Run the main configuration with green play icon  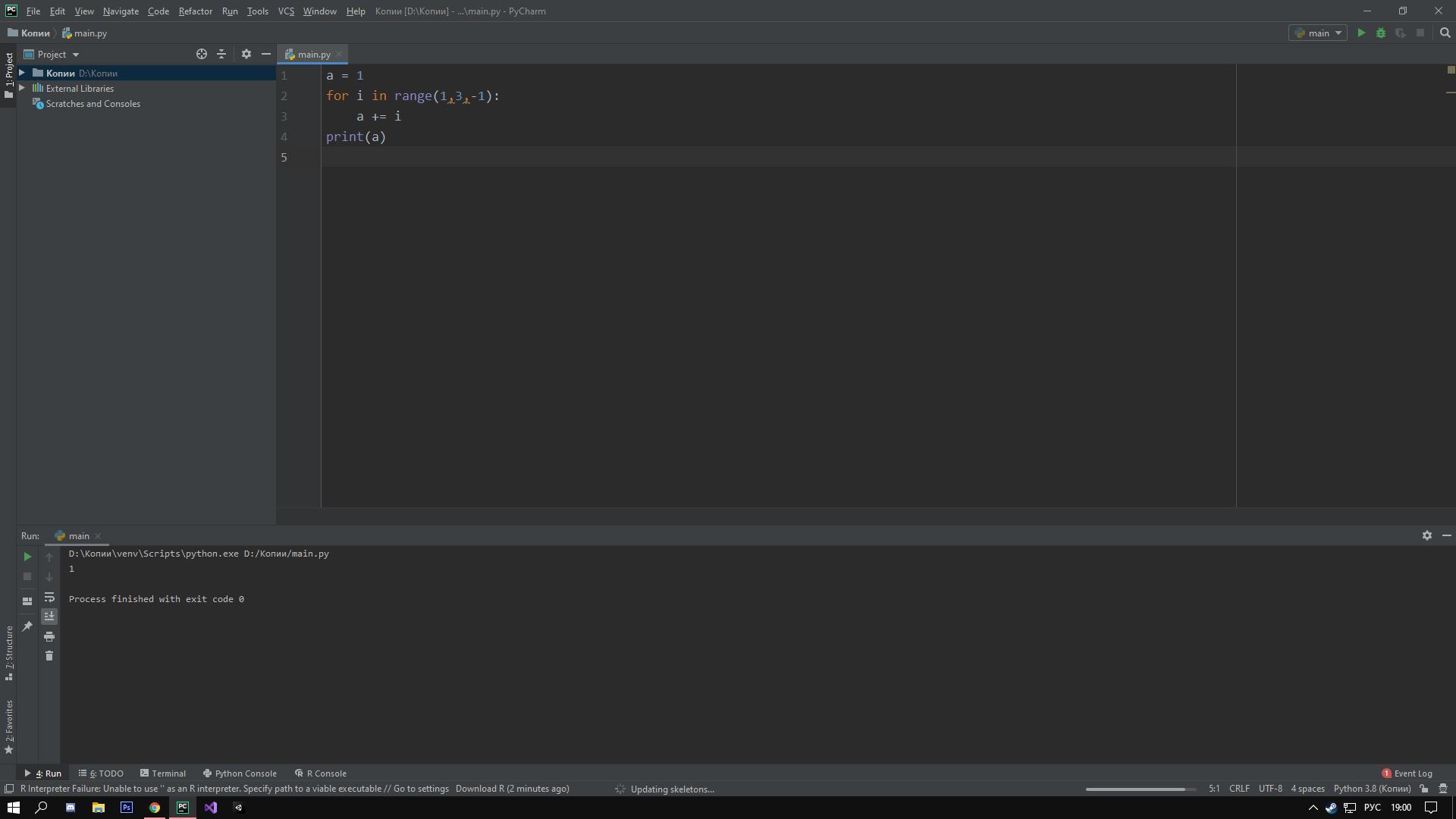[x=1361, y=33]
